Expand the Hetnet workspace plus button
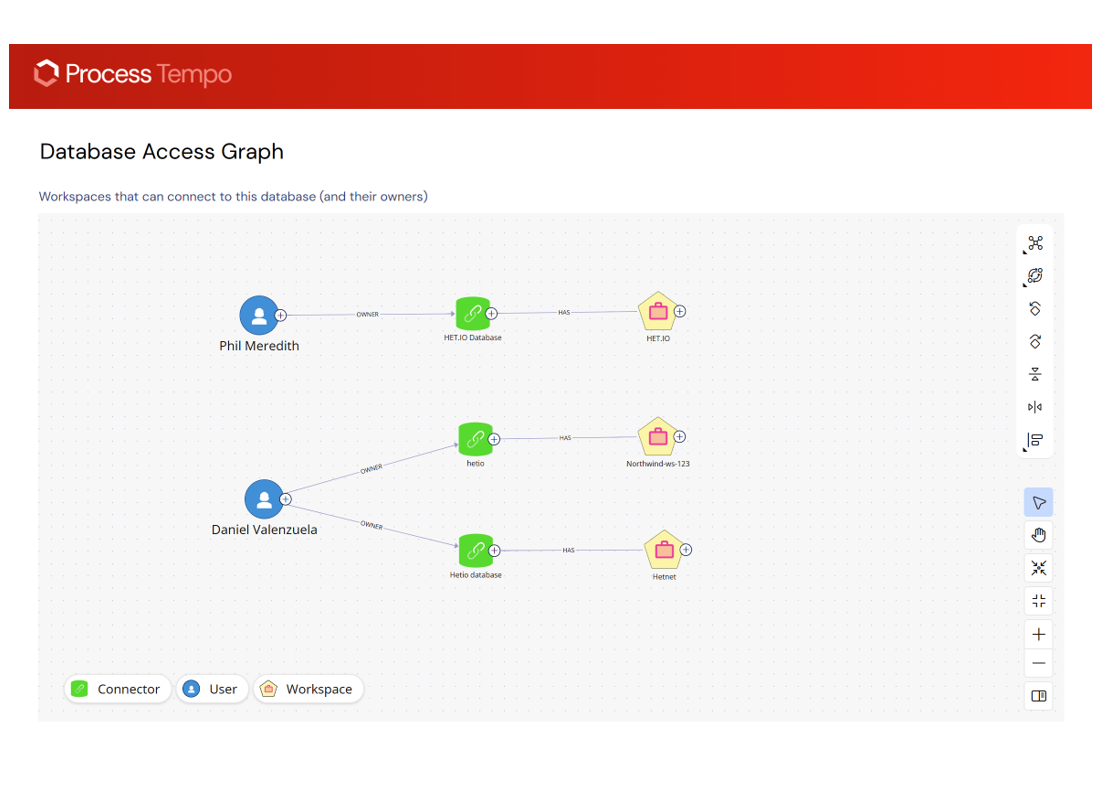Image resolution: width=1101 pixels, height=793 pixels. (686, 550)
